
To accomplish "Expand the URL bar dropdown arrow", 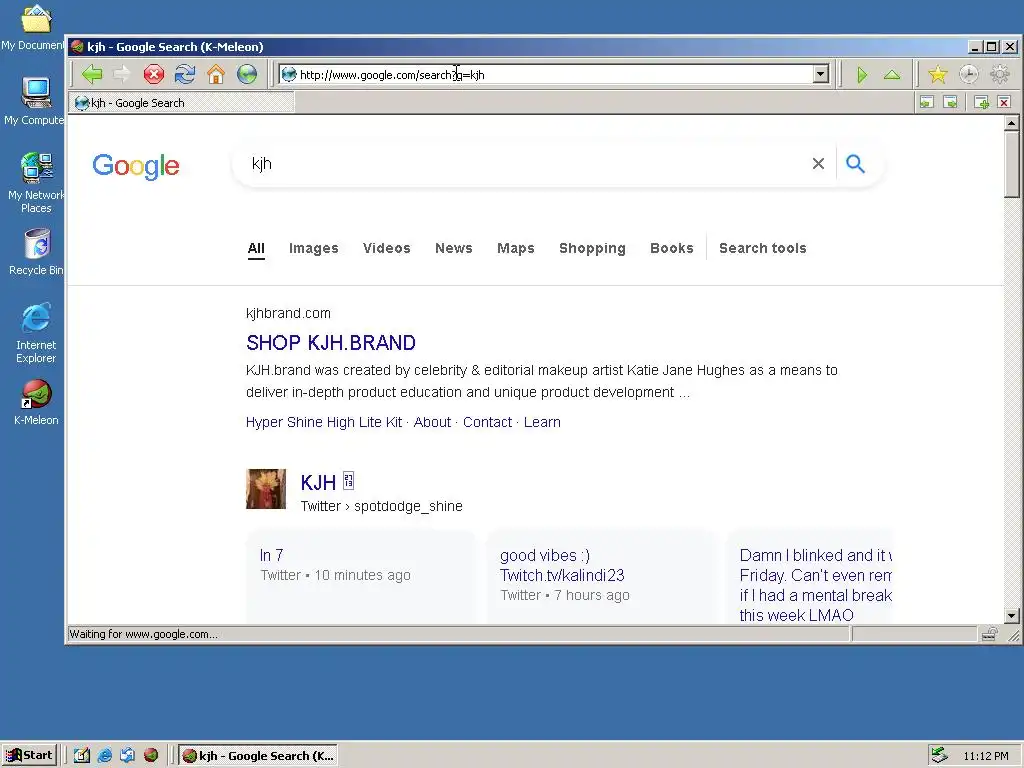I will coord(821,74).
